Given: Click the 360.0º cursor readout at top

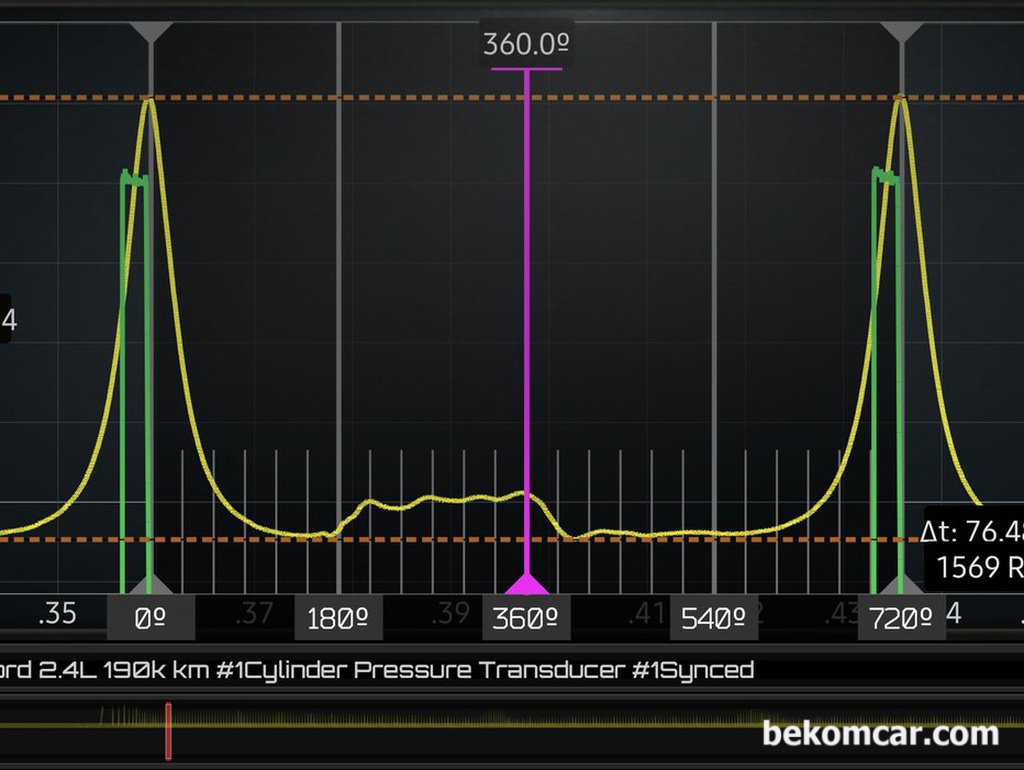Looking at the screenshot, I should pos(527,44).
